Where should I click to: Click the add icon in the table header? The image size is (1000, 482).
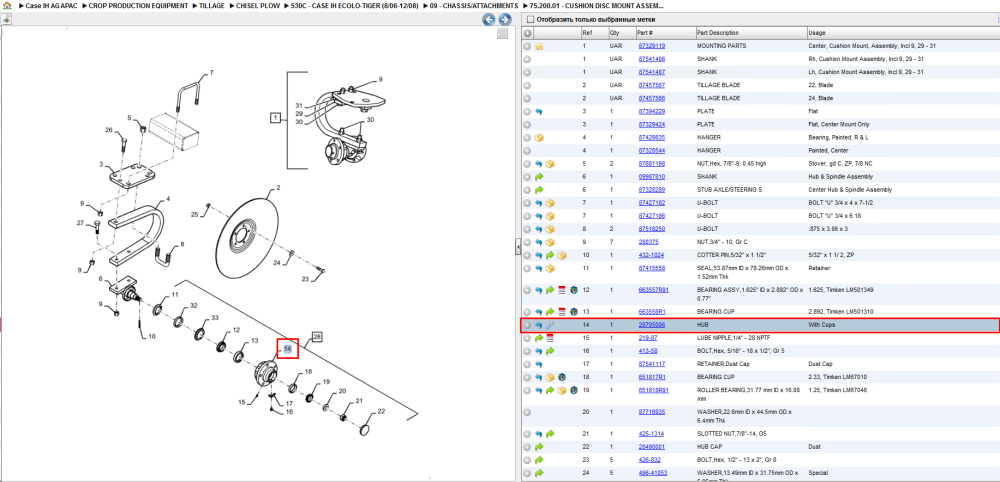(x=527, y=33)
